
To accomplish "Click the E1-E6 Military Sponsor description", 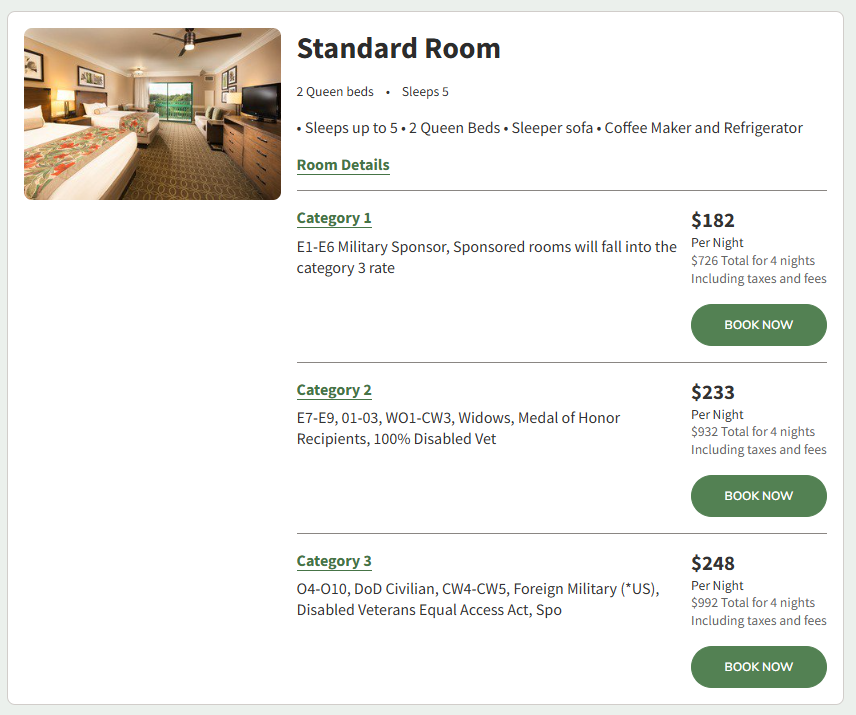I will click(x=486, y=257).
